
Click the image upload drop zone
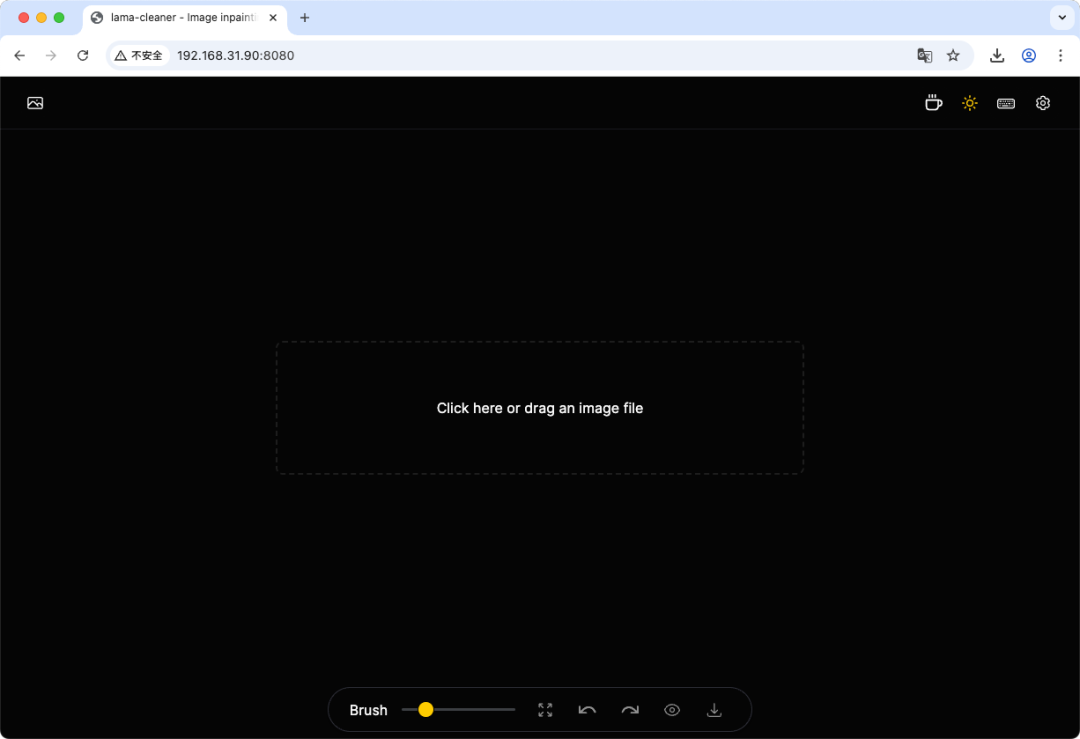(x=539, y=407)
